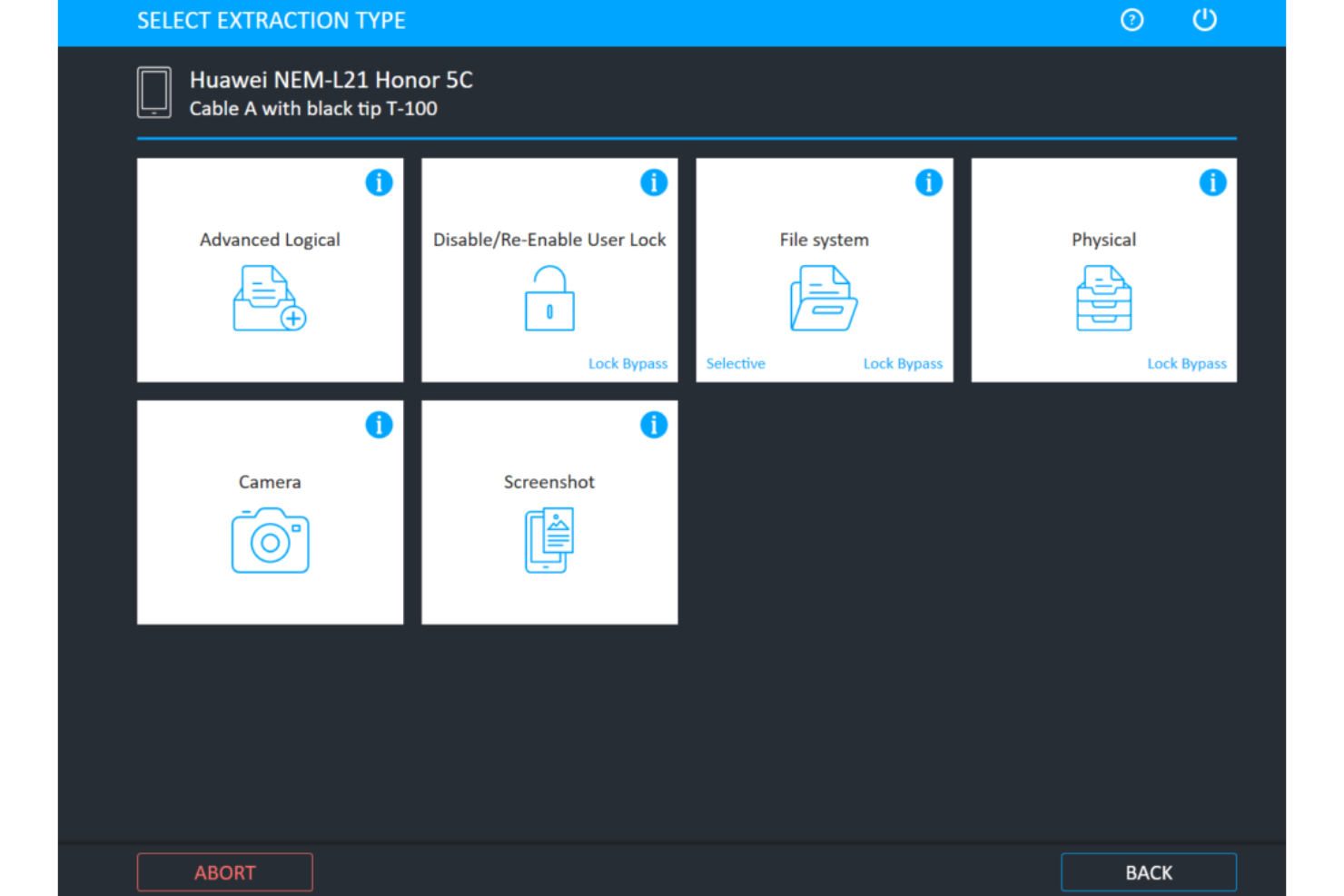Click the phone device icon near Huawei
Screen dimensions: 1344x896
coord(154,93)
